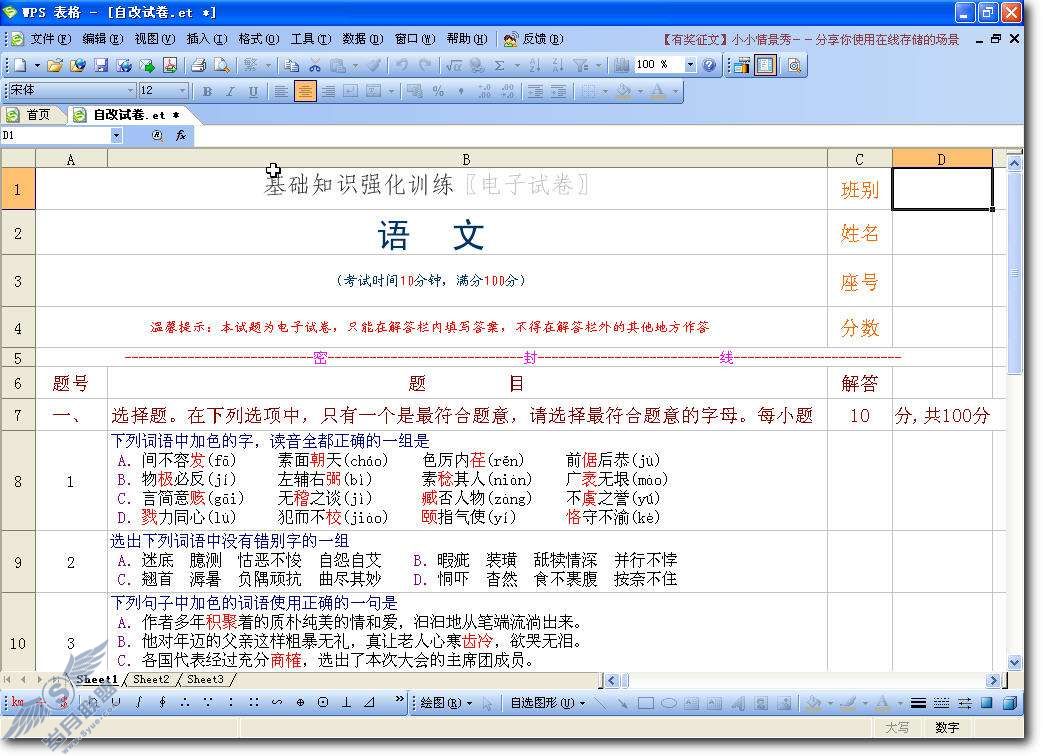Screen dimensions: 1043x756
Task: Click drawing toolbar line color brush swatch
Action: point(847,703)
